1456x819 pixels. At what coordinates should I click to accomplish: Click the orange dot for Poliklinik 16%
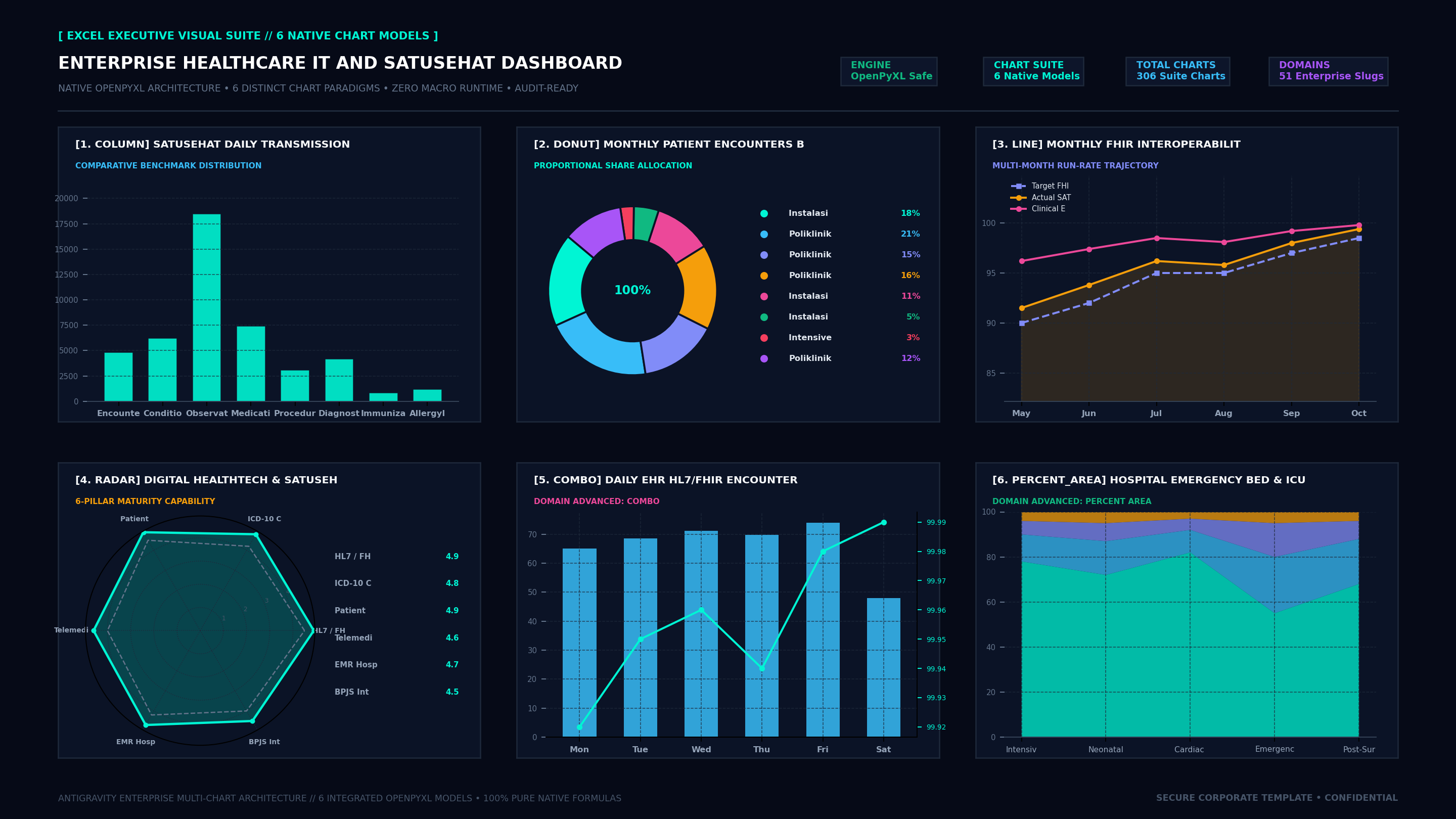coord(764,276)
